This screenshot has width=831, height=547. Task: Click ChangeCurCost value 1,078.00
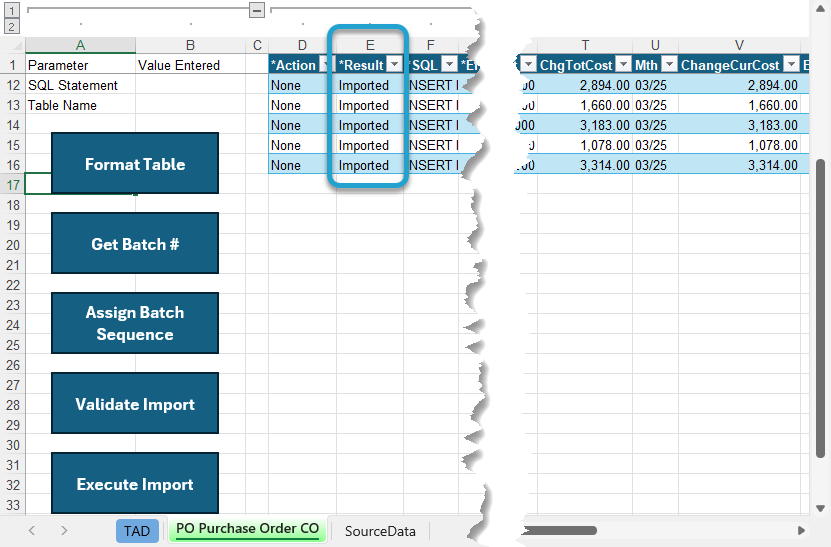coord(739,145)
